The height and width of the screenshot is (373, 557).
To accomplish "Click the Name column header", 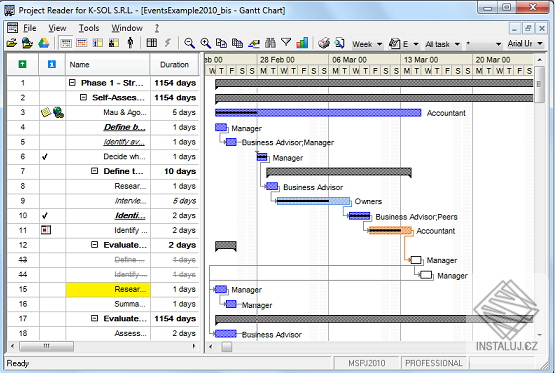I will tap(108, 65).
